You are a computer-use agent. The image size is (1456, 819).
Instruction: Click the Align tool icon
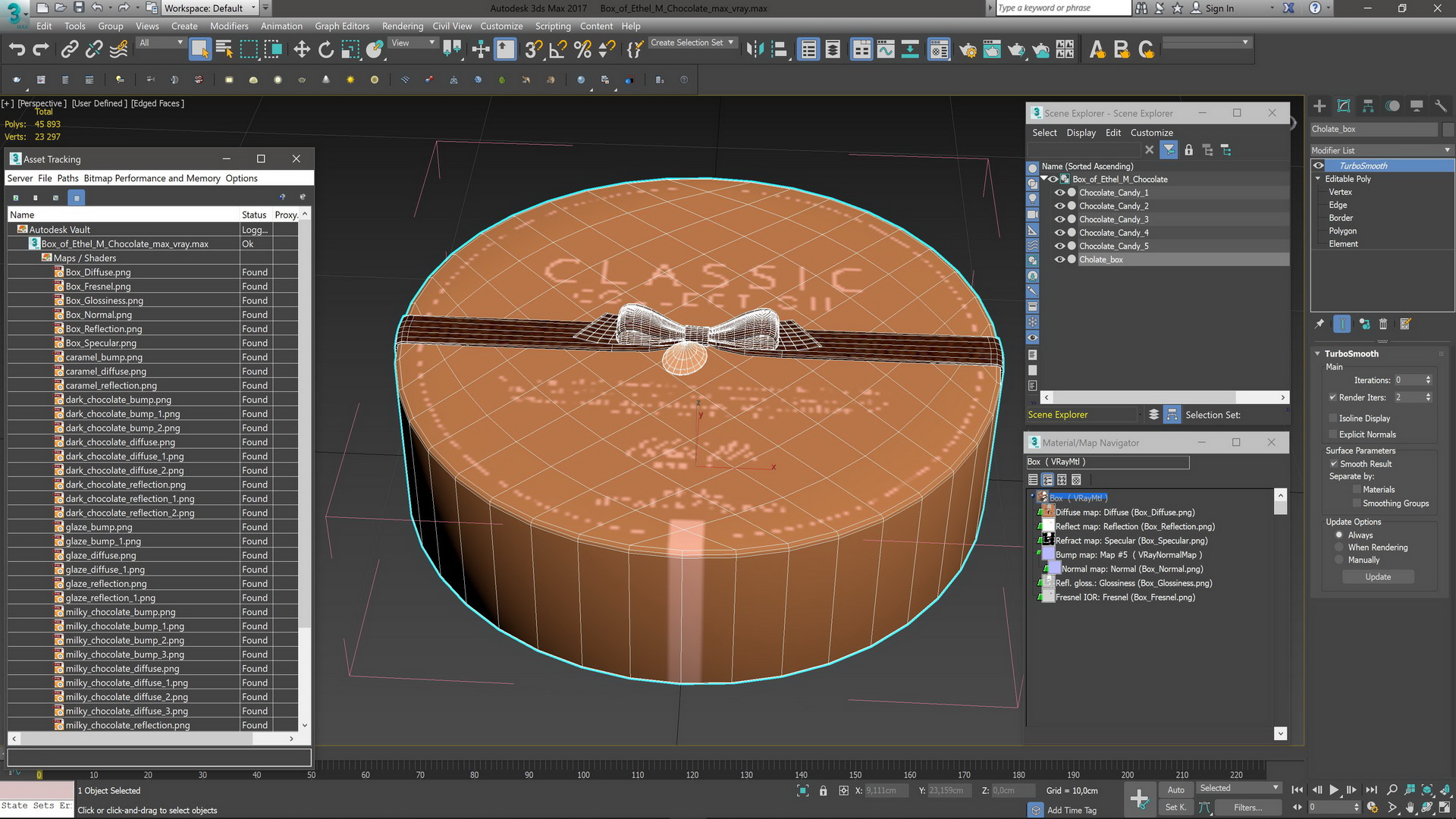click(779, 50)
